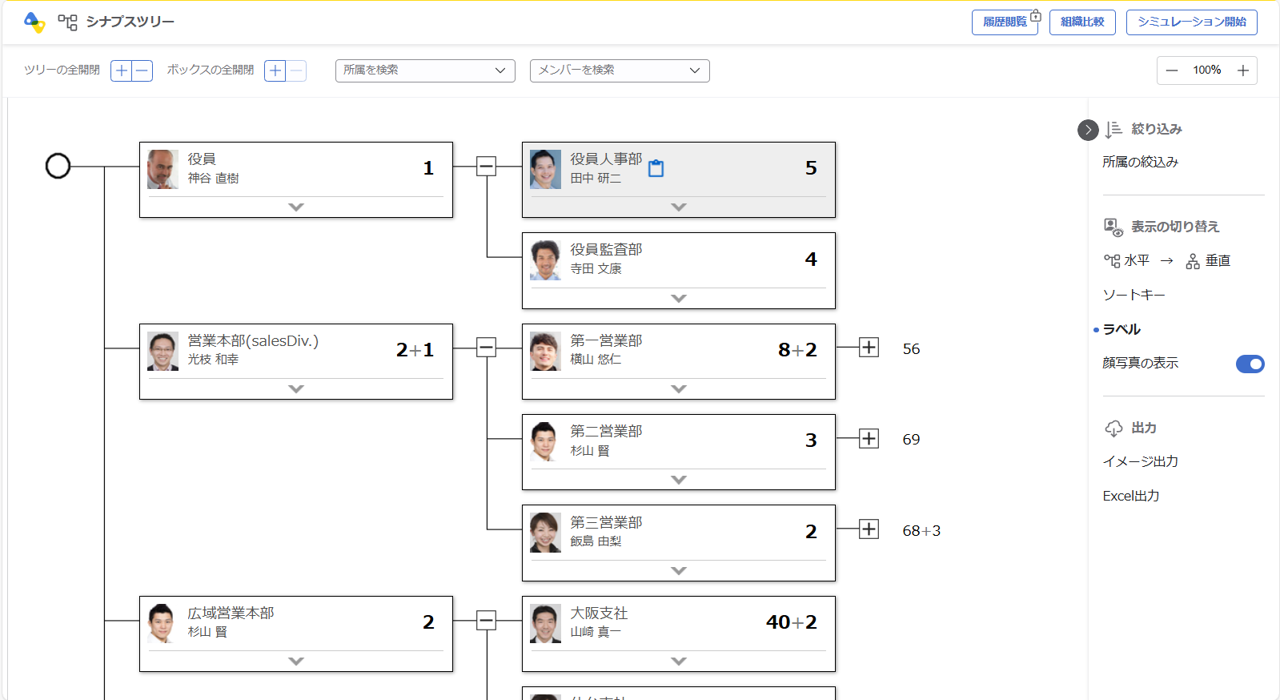The image size is (1280, 700).
Task: Select ソートキー in side panel
Action: click(x=1133, y=295)
